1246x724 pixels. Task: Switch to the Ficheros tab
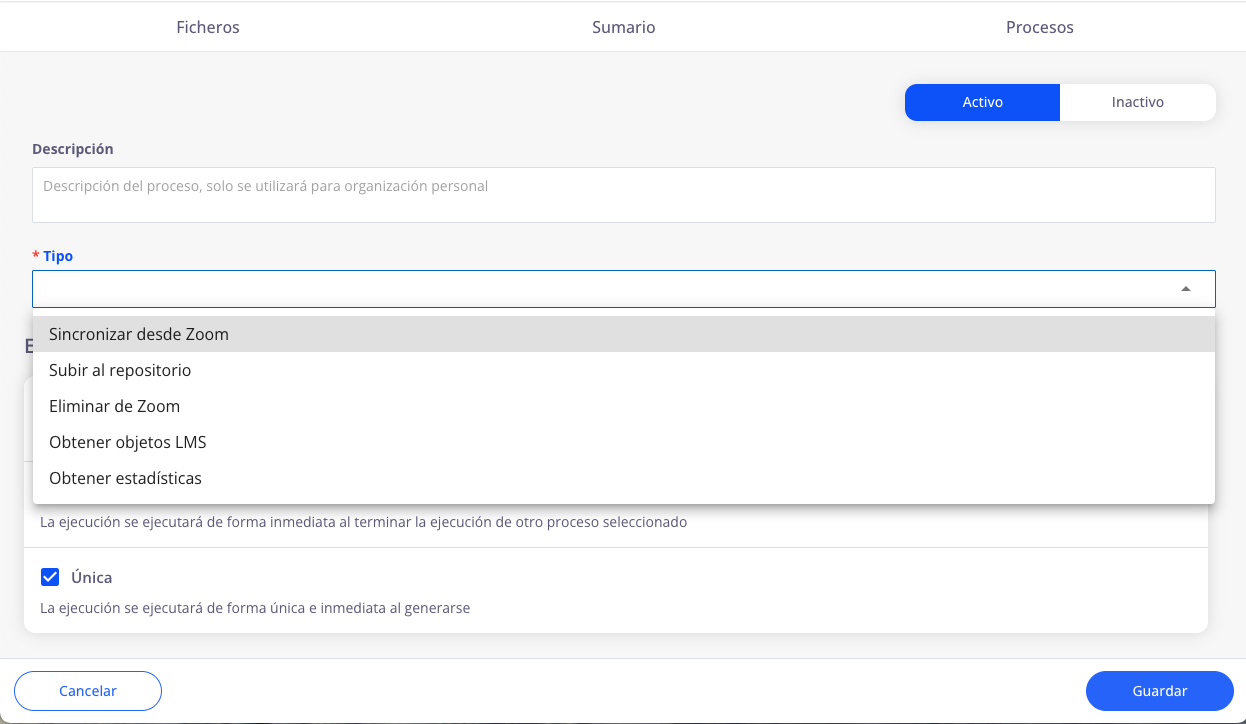(208, 27)
